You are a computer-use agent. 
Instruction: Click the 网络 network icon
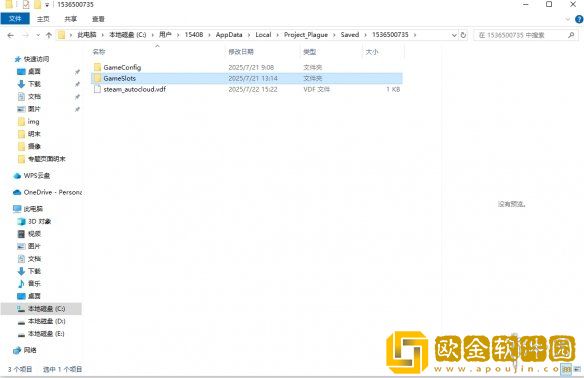(x=17, y=350)
